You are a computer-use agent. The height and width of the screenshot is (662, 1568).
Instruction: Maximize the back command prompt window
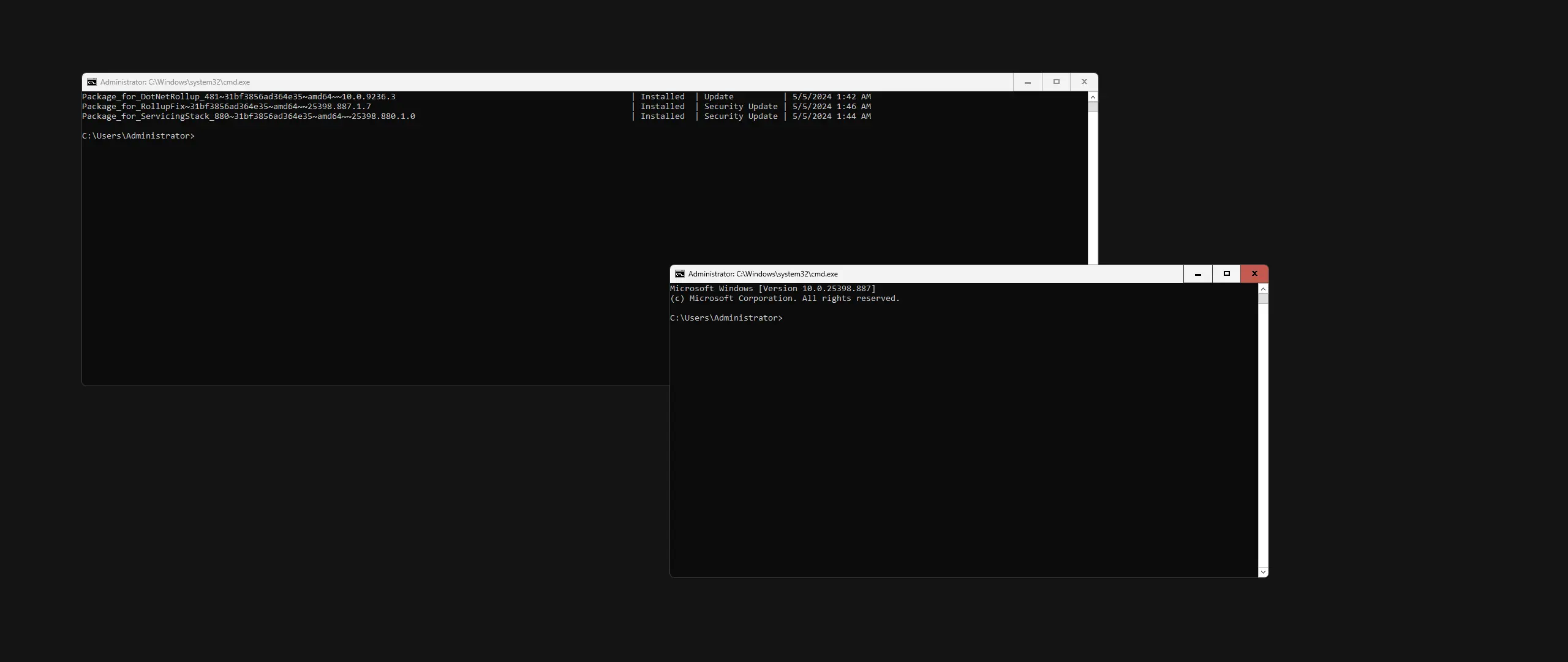click(1055, 82)
